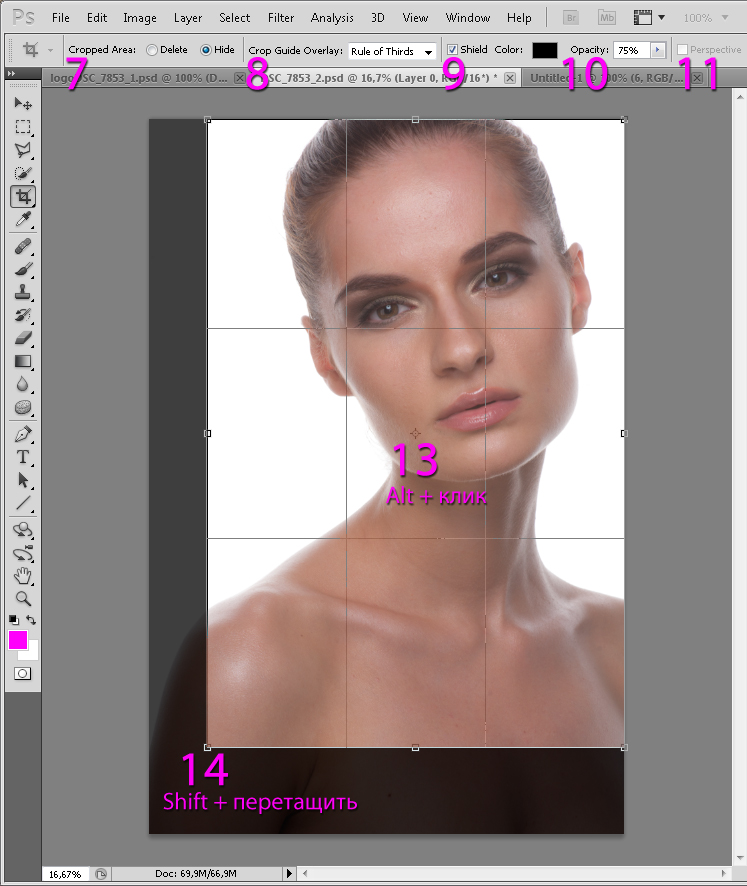The height and width of the screenshot is (886, 747).
Task: Select the Rectangular Marquee tool
Action: [x=23, y=127]
